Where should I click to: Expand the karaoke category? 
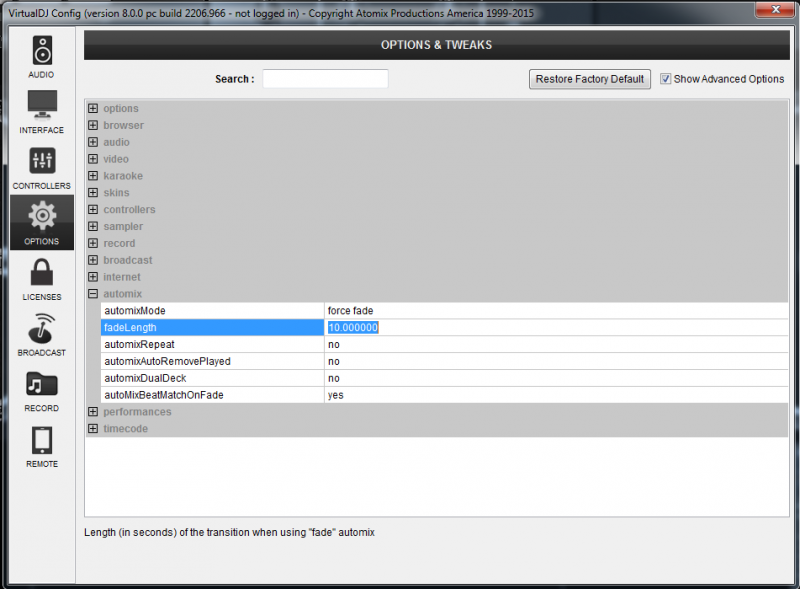pyautogui.click(x=93, y=176)
